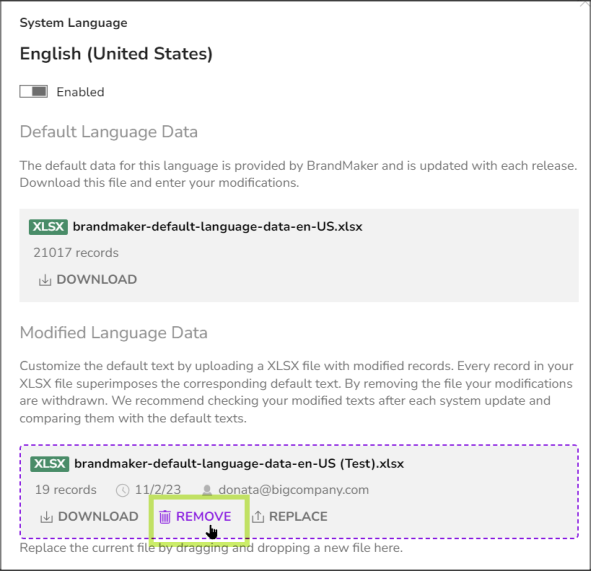Open brandmaker-default-language-data-en-US.xlsx file name
The width and height of the screenshot is (591, 571).
(217, 227)
